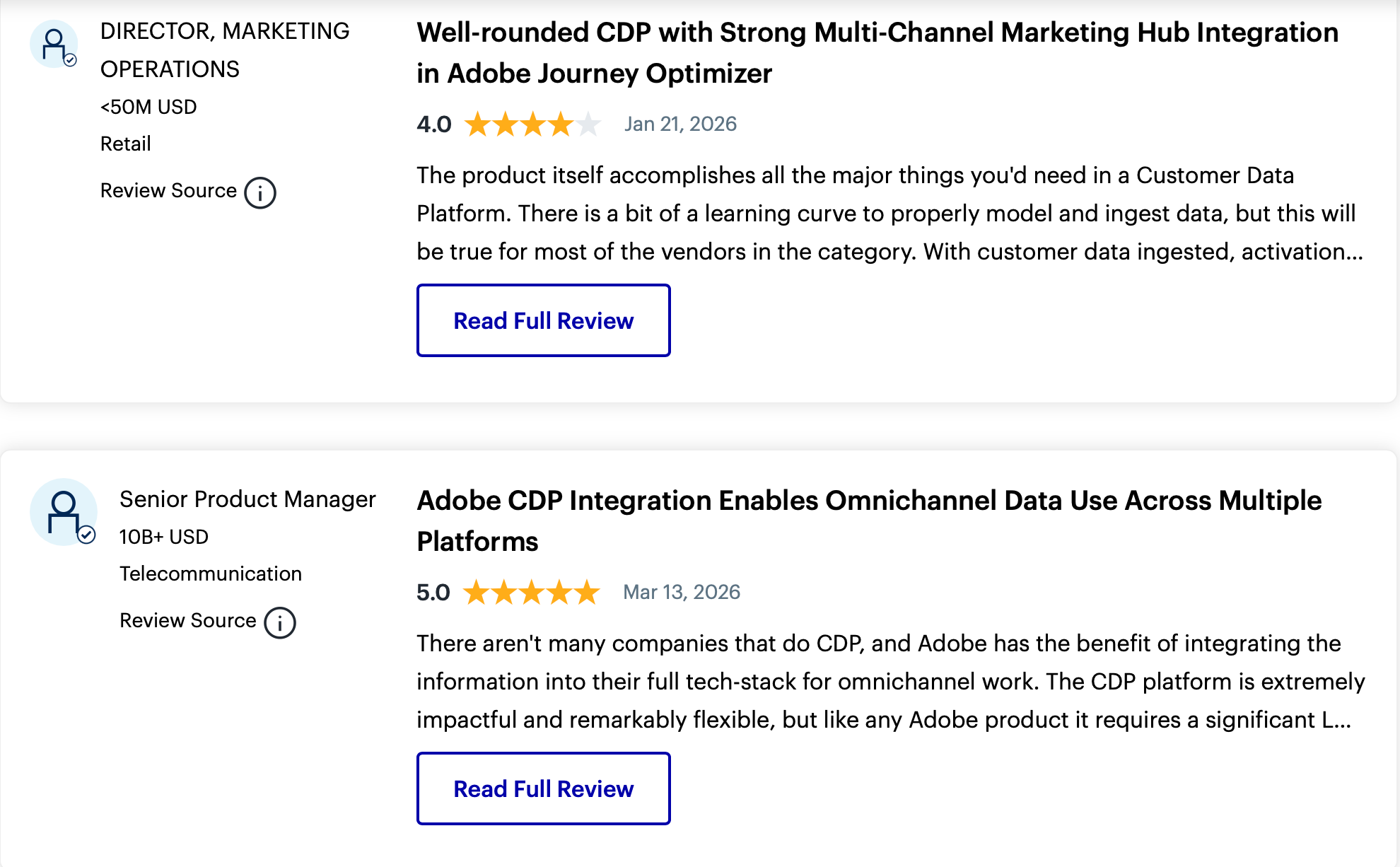The width and height of the screenshot is (1400, 867).
Task: Read full review of Adobe CDP Integration post
Action: click(543, 789)
